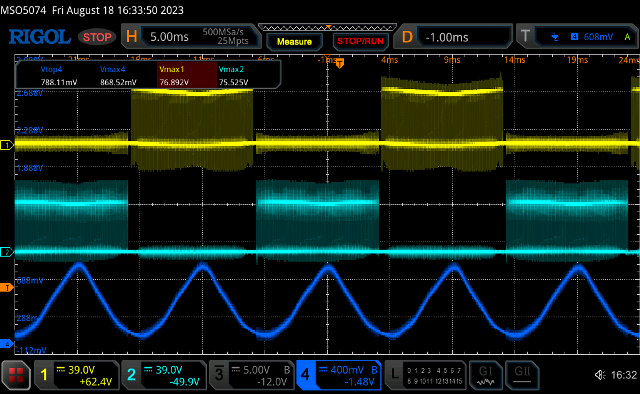
Task: Click the speaker sound icon
Action: tap(600, 375)
